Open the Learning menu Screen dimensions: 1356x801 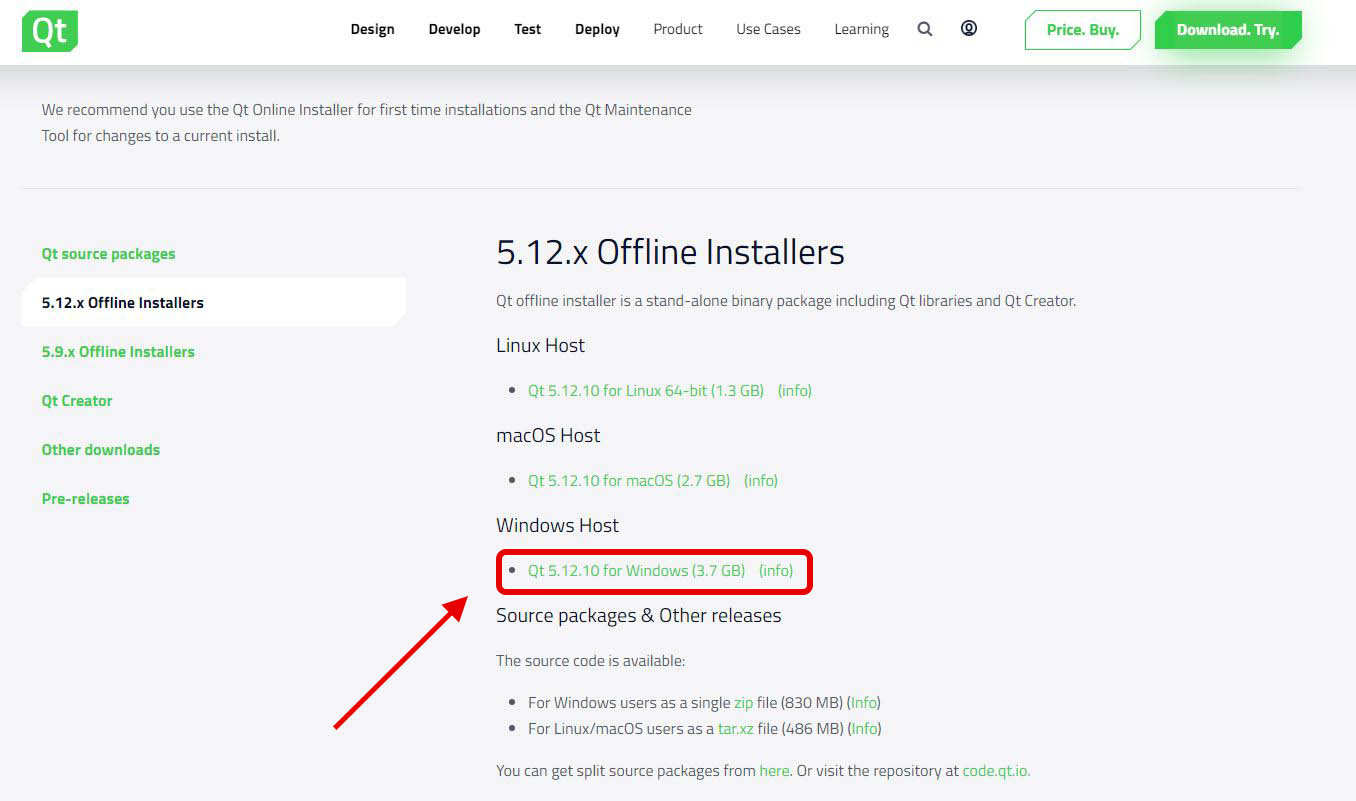pos(861,29)
